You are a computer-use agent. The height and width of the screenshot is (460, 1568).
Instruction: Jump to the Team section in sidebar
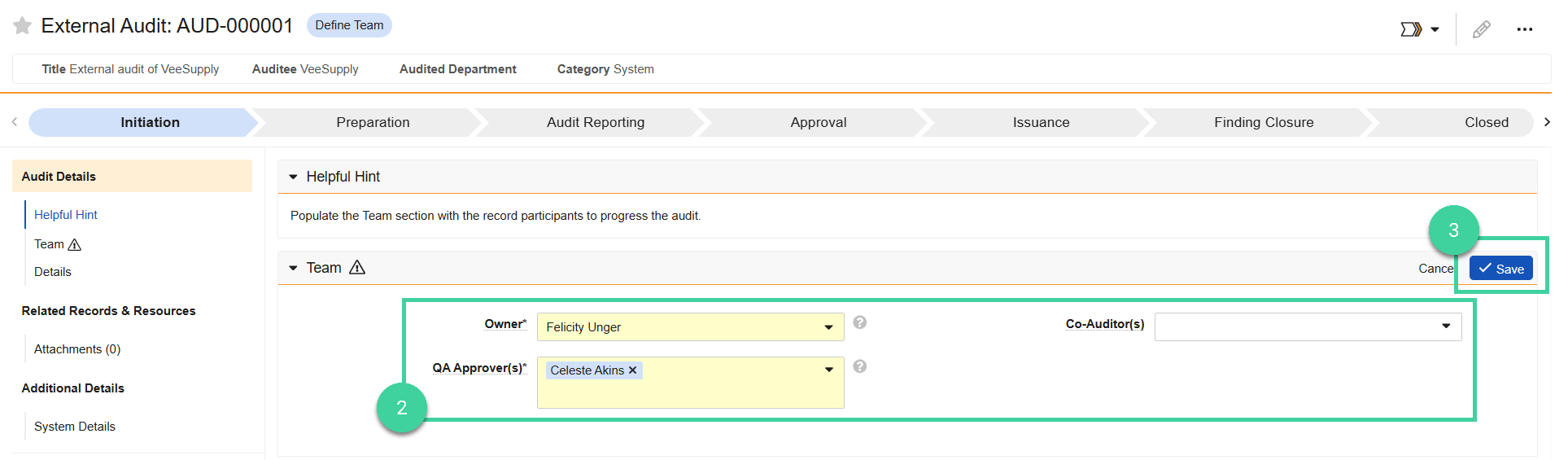point(49,244)
